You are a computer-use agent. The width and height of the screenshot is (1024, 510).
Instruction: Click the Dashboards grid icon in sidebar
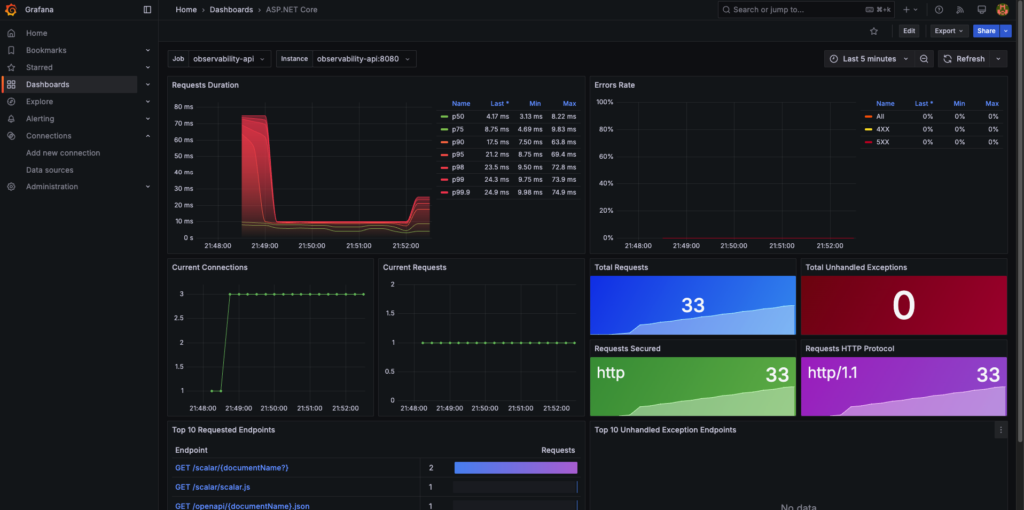(x=11, y=84)
